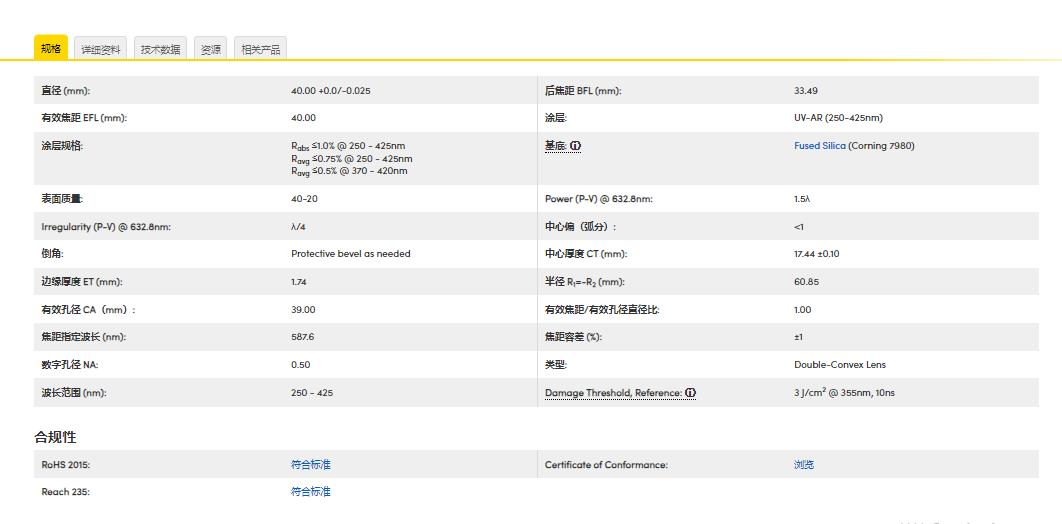Click the underlined 基底 label
Viewport: 1062px width, 524px height.
tap(555, 146)
